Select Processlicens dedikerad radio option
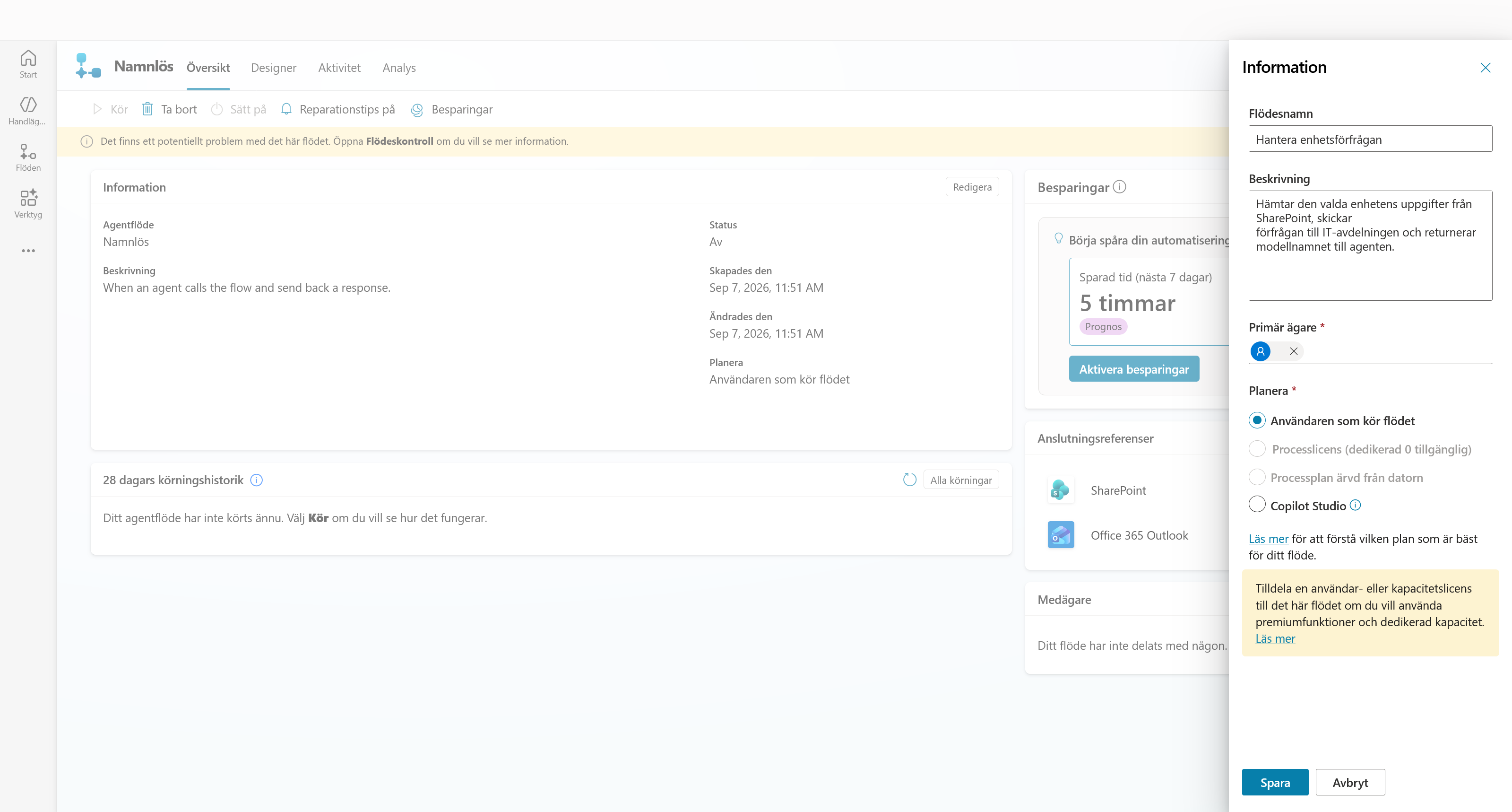1512x812 pixels. (1257, 449)
